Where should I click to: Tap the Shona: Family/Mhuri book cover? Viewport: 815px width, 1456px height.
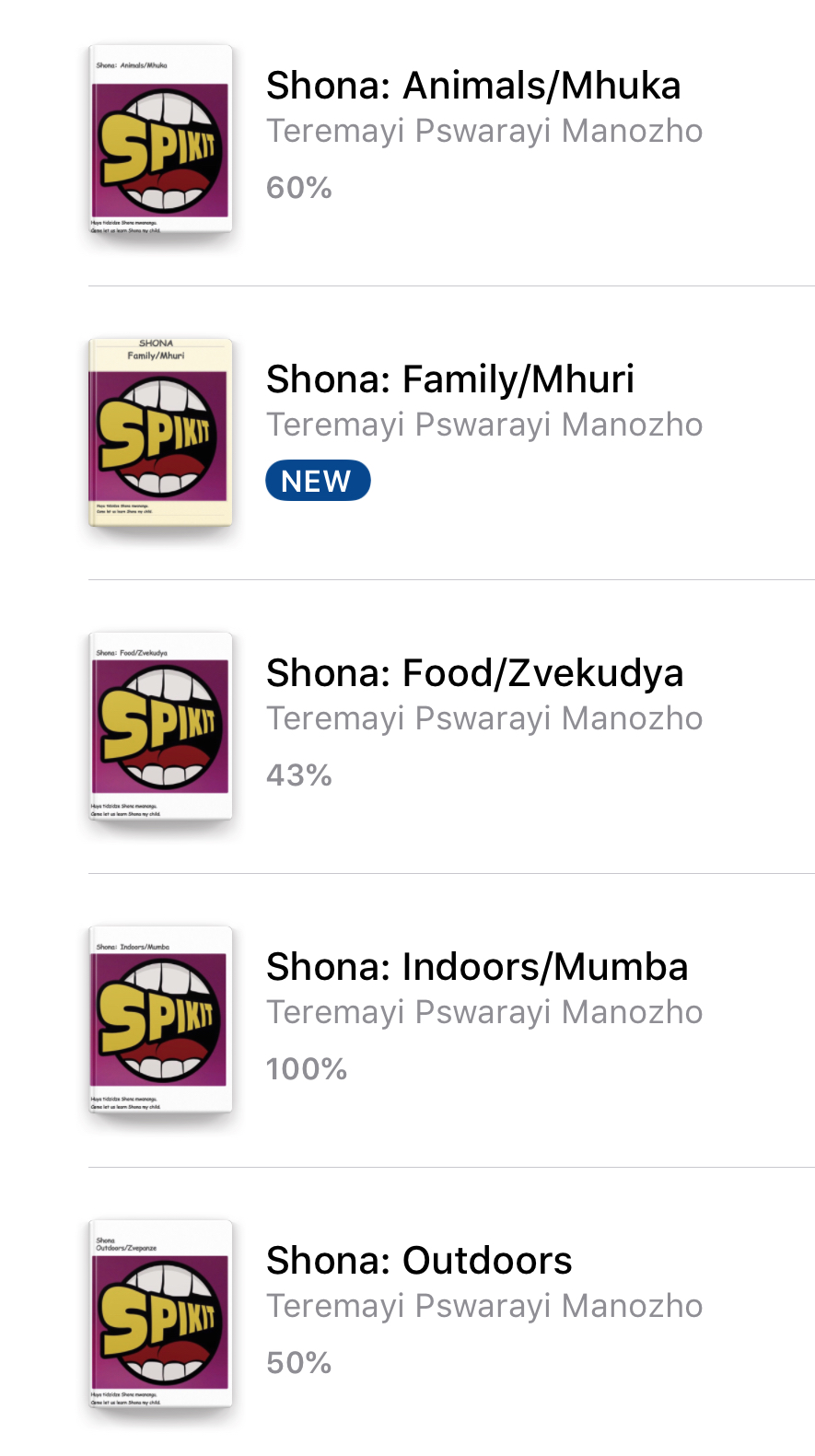160,433
